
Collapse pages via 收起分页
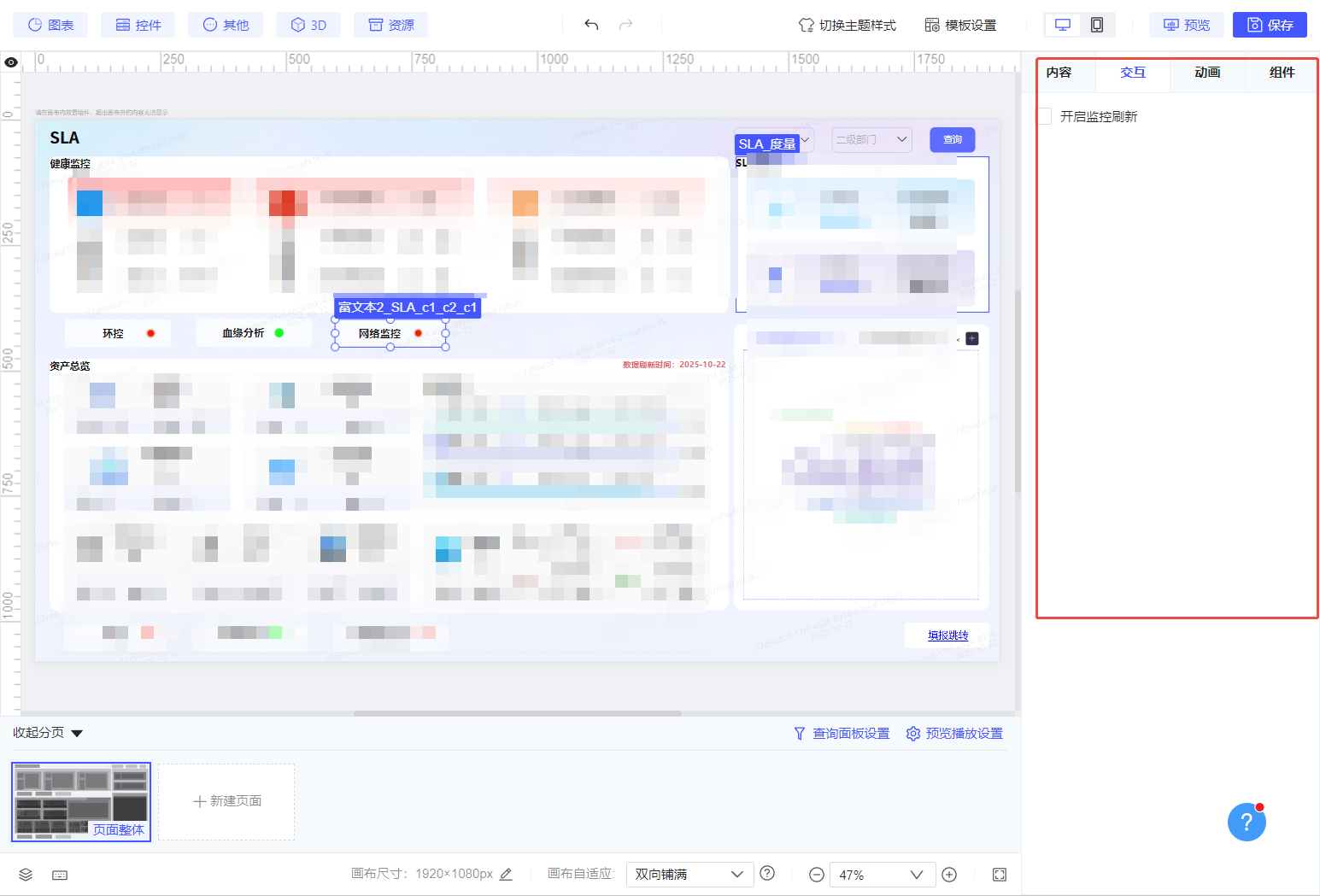[48, 733]
